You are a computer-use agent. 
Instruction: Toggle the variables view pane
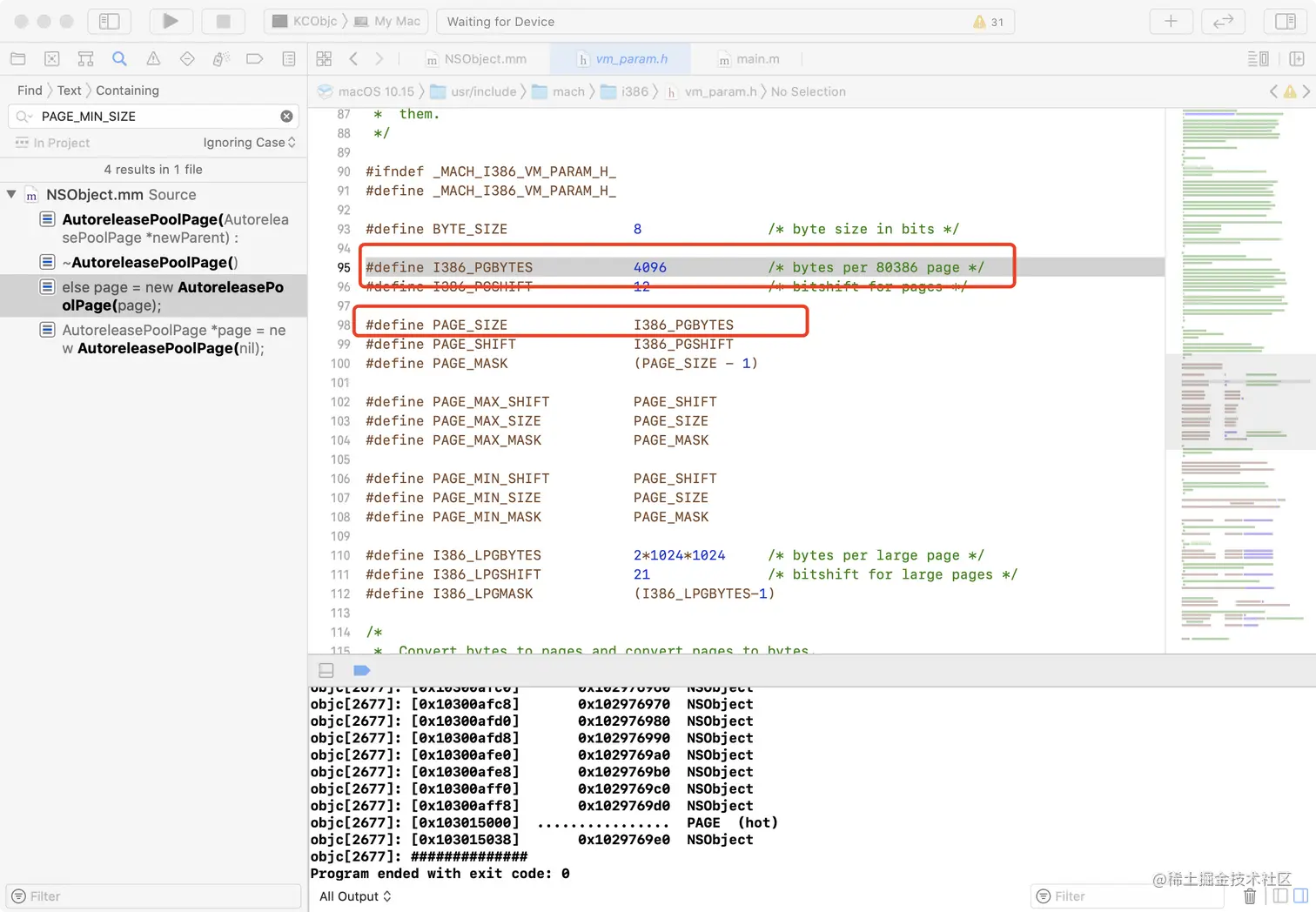[x=1280, y=895]
